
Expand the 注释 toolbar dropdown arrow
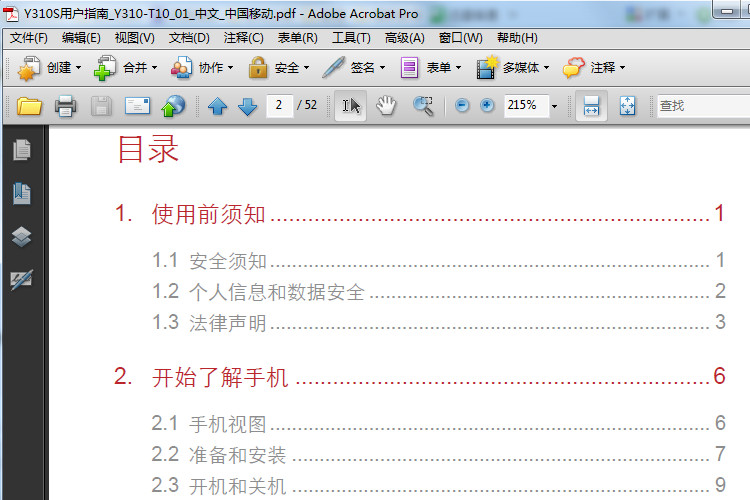(x=622, y=68)
